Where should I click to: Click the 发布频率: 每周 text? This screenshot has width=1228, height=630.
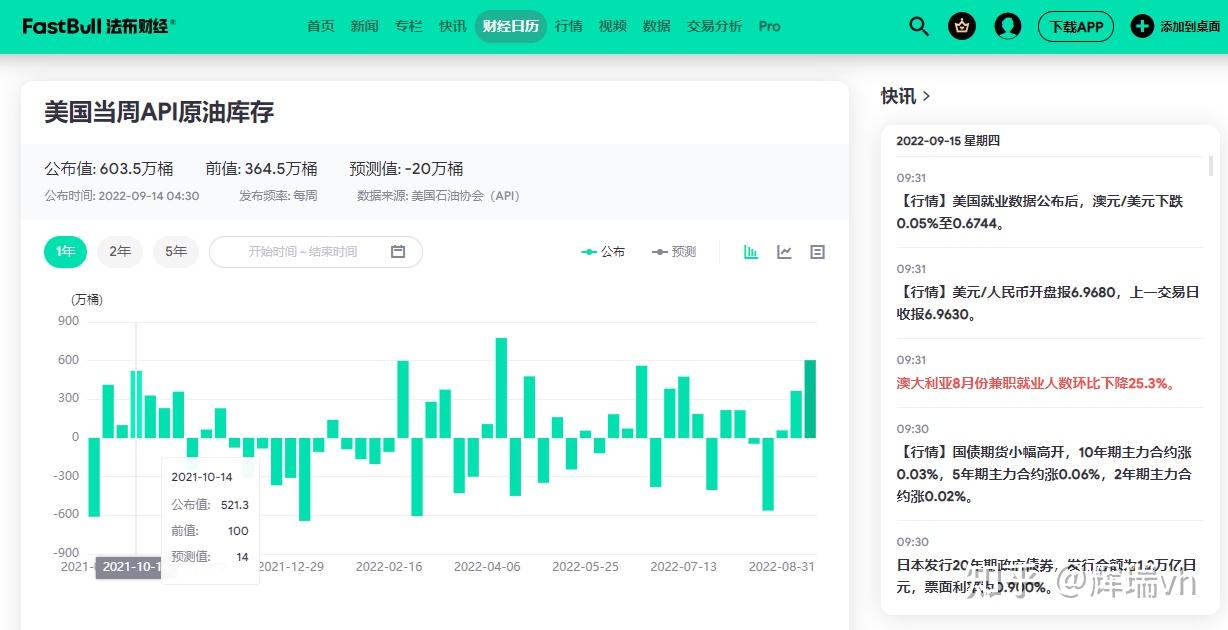point(278,196)
